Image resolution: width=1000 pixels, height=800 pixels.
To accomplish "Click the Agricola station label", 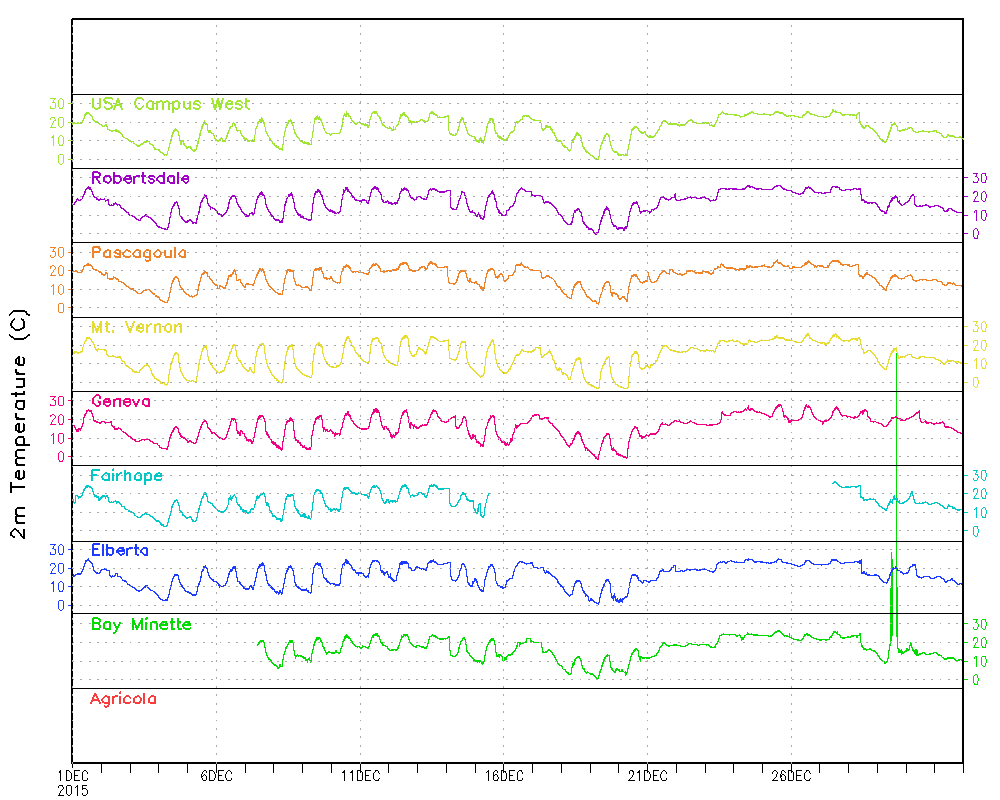I will point(123,699).
